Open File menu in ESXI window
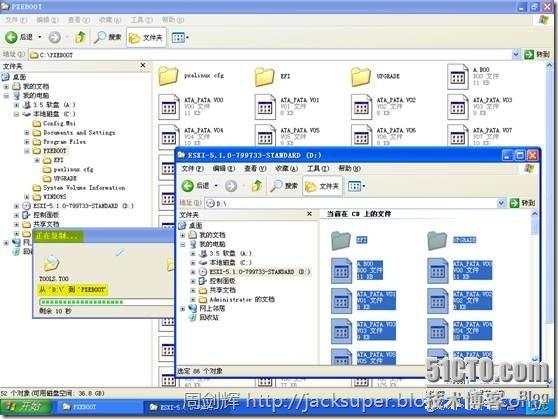 [x=192, y=168]
